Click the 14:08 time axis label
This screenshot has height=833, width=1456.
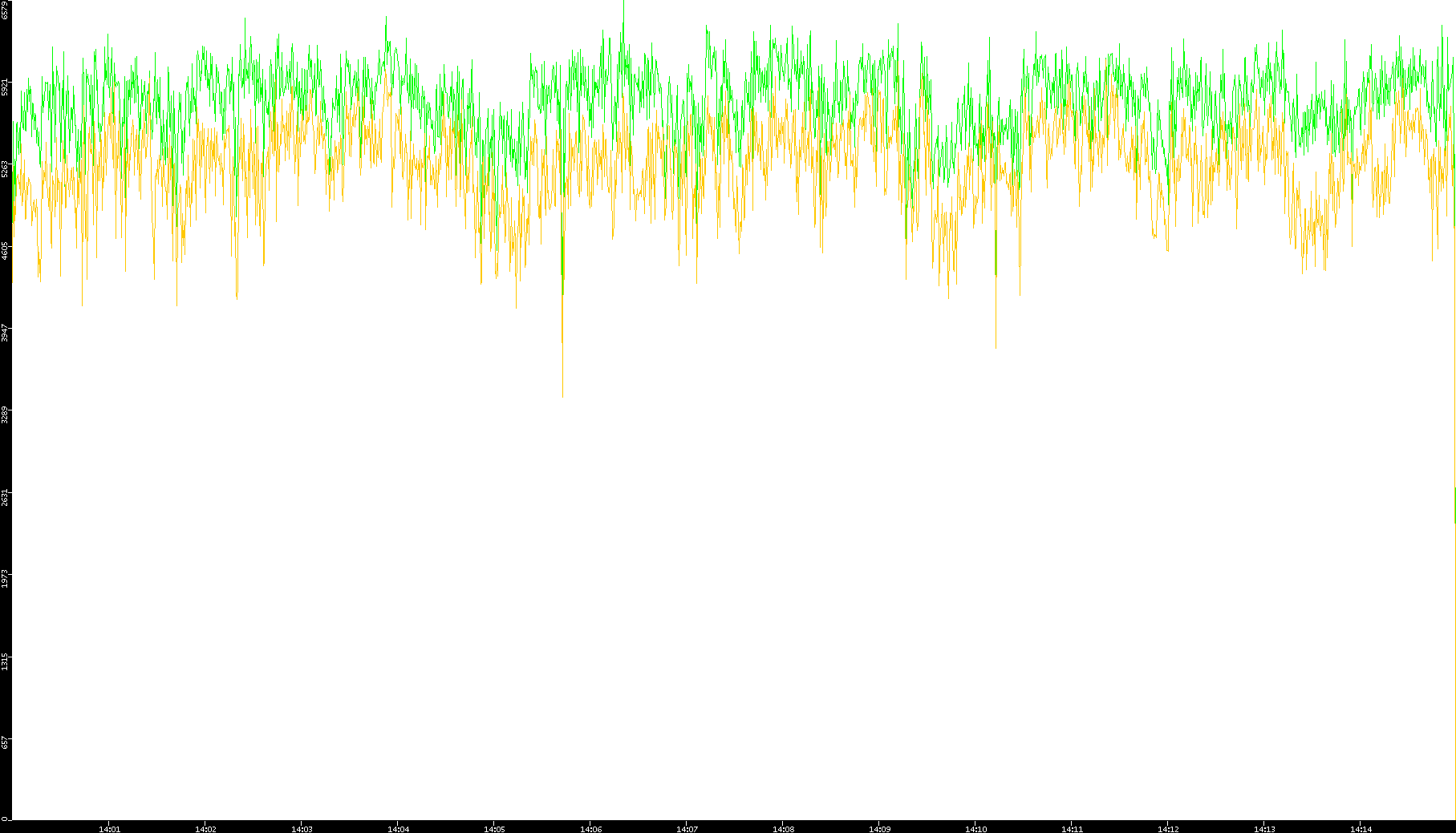click(x=783, y=829)
